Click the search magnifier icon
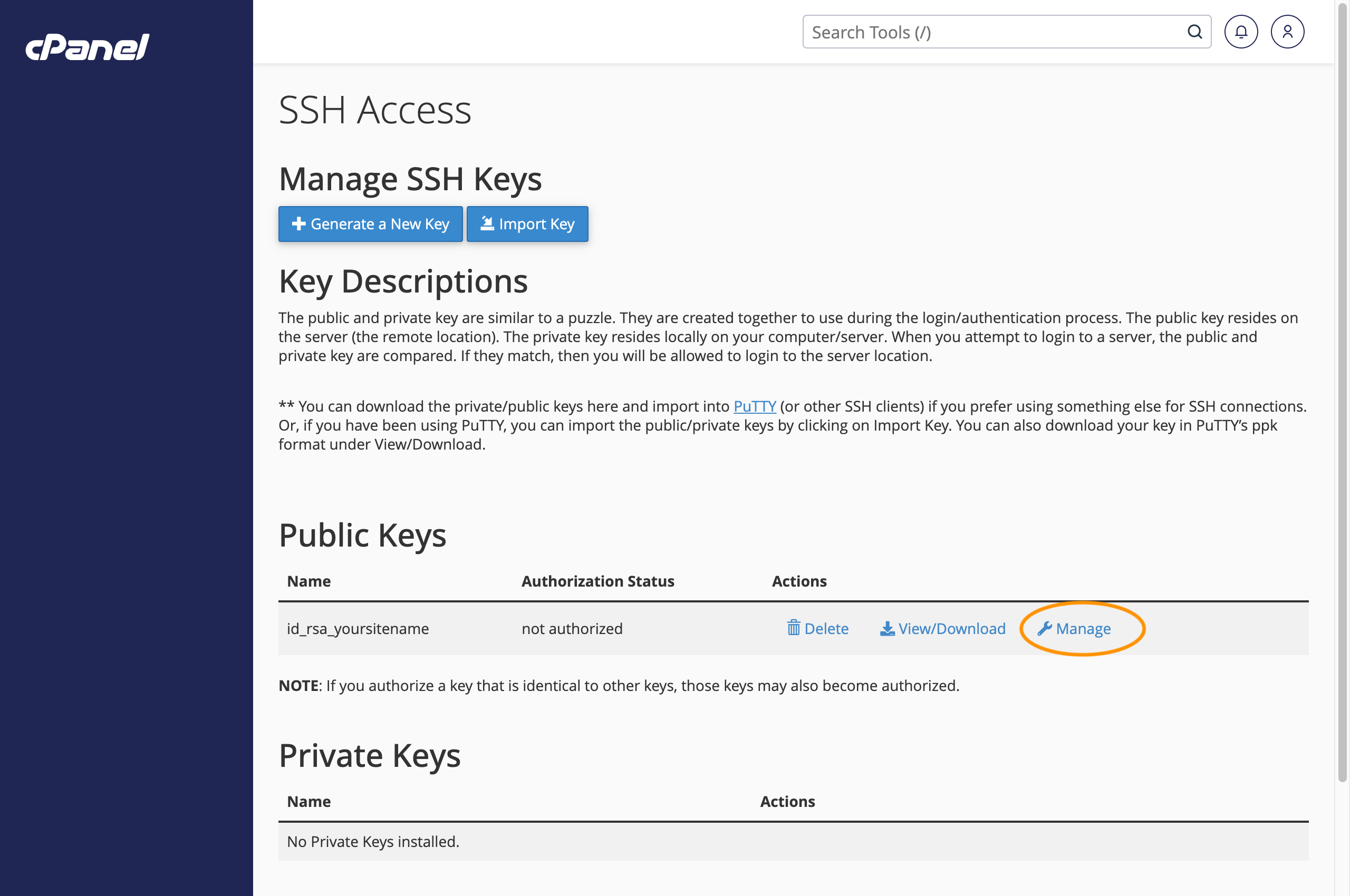 click(1194, 32)
